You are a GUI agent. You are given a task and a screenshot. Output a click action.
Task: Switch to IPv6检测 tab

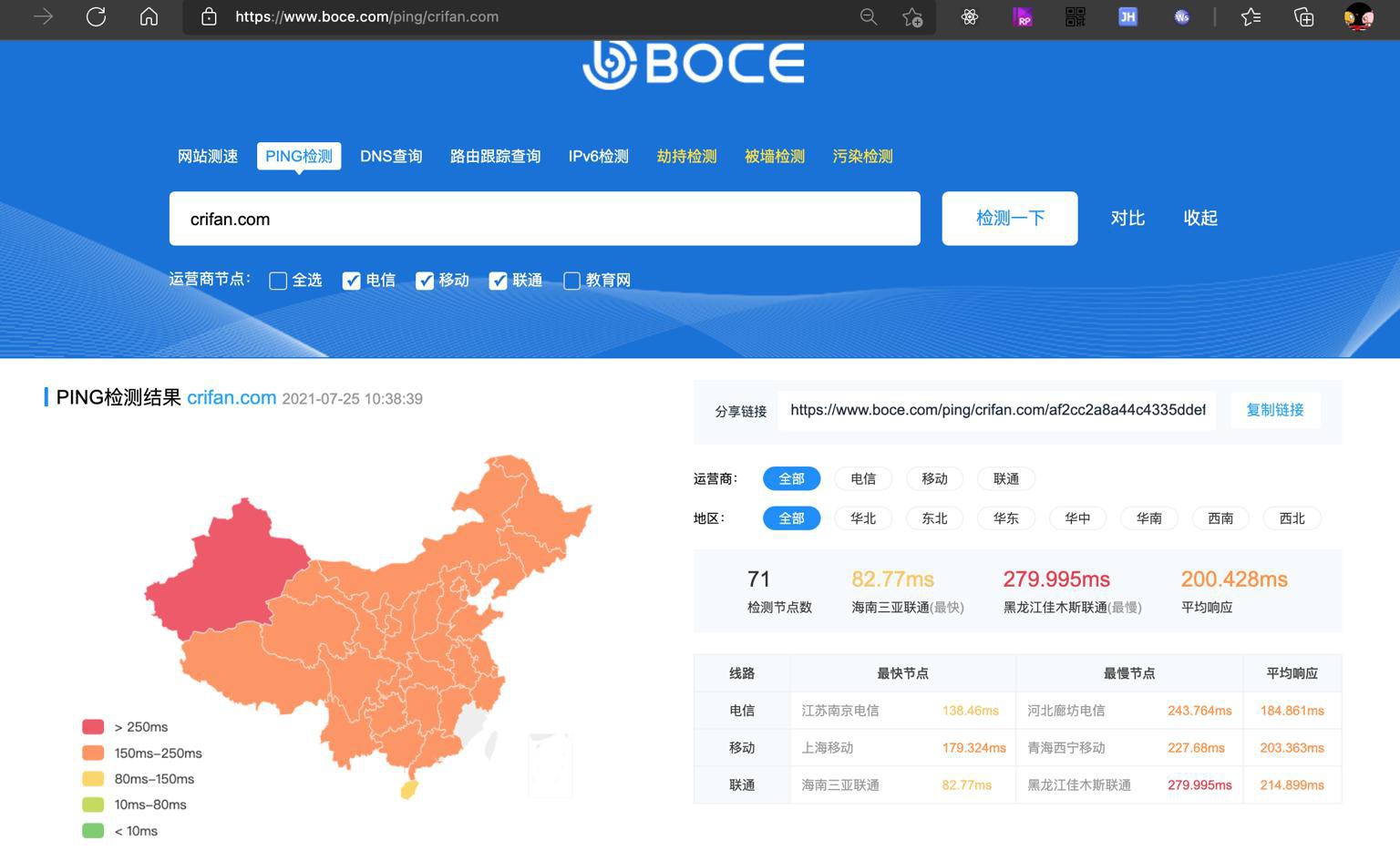tap(599, 156)
